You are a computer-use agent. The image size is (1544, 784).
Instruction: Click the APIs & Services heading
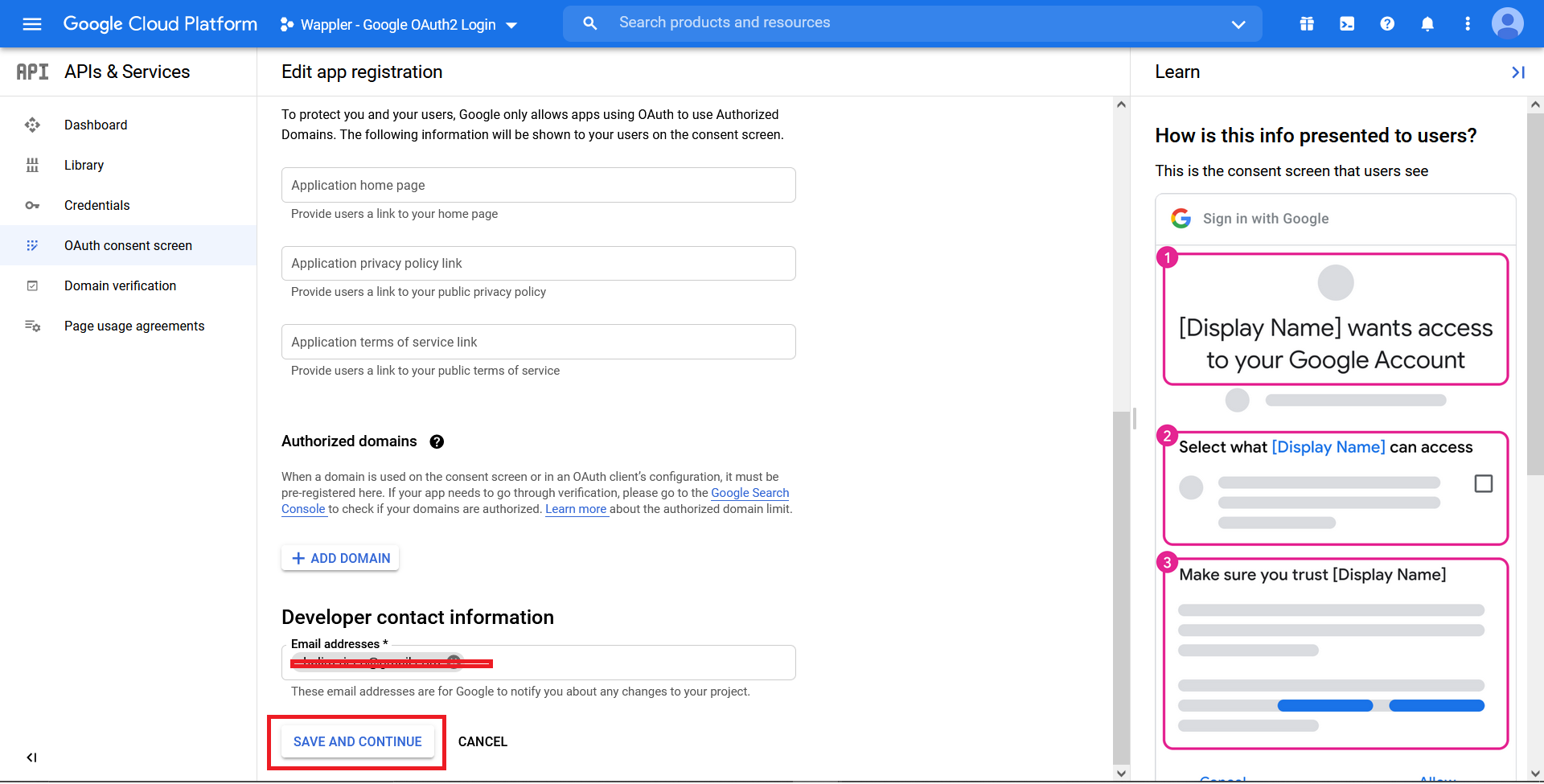[x=127, y=72]
